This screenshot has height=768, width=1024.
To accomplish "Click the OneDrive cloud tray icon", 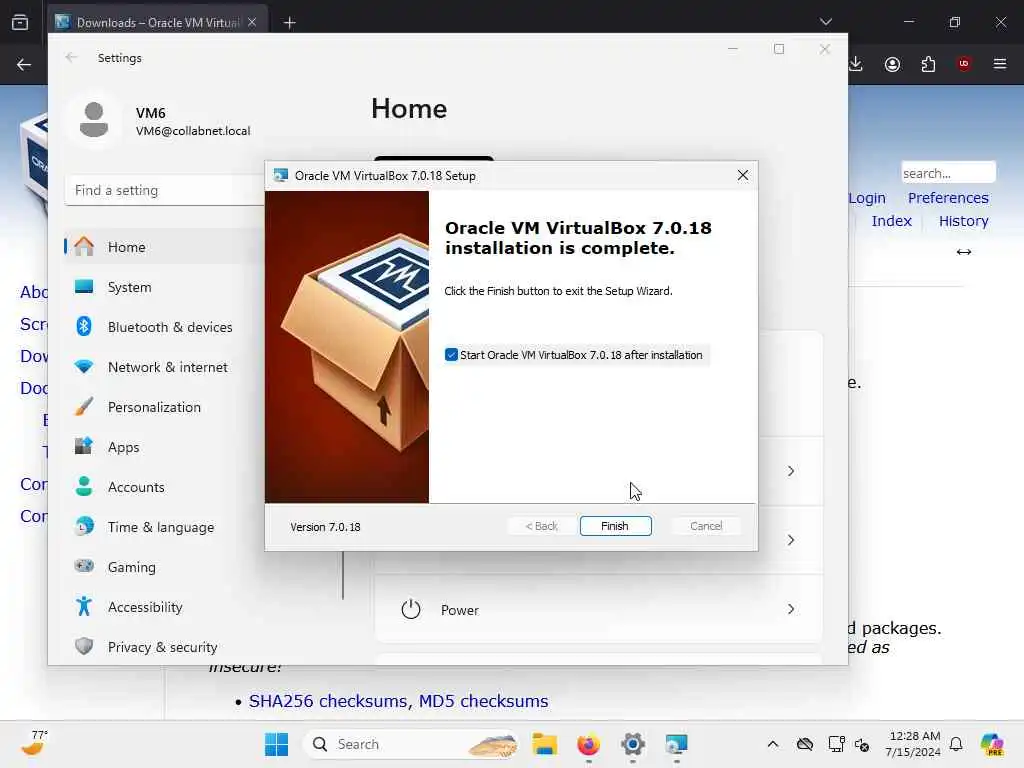I will point(805,744).
